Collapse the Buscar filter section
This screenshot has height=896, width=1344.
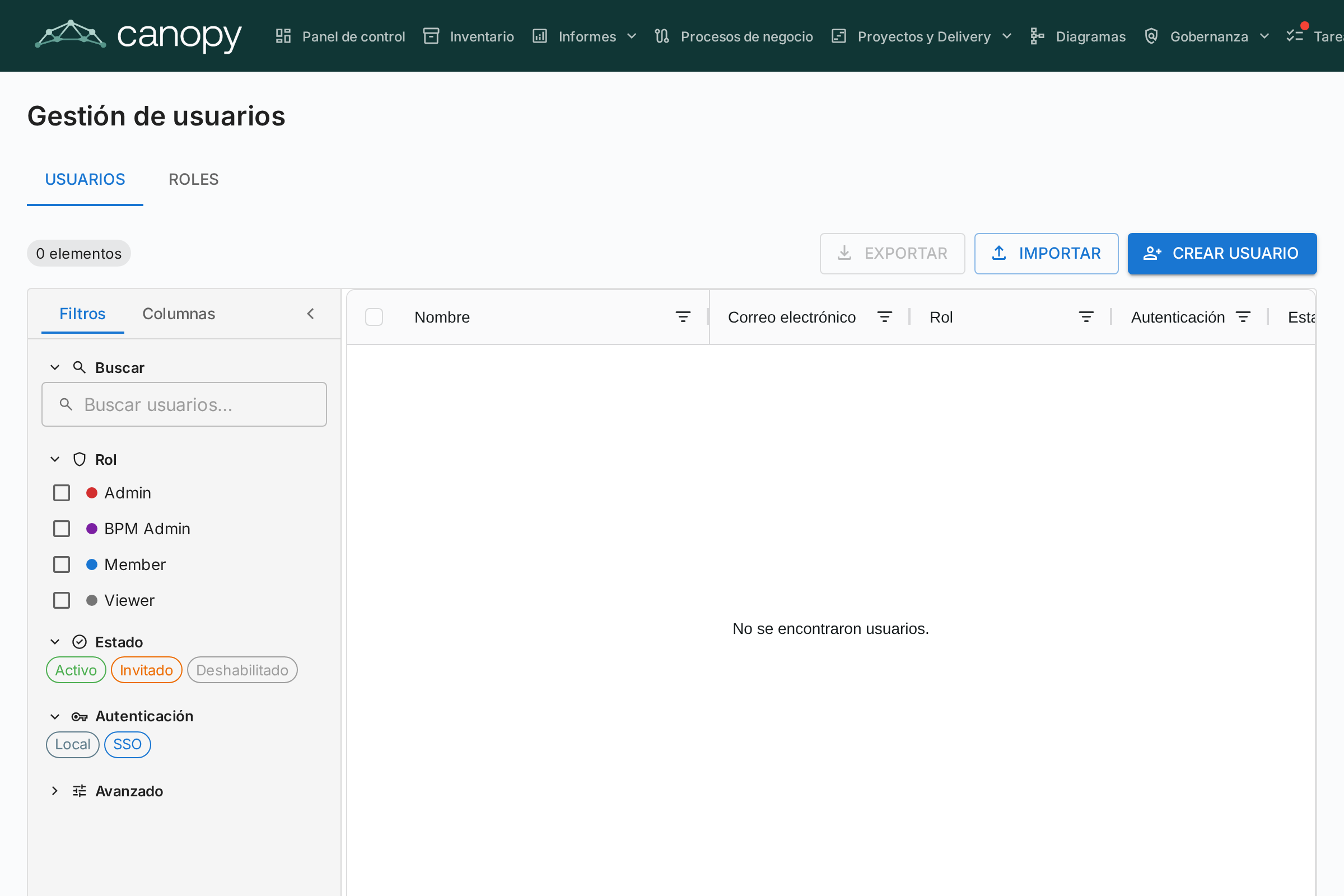click(55, 367)
